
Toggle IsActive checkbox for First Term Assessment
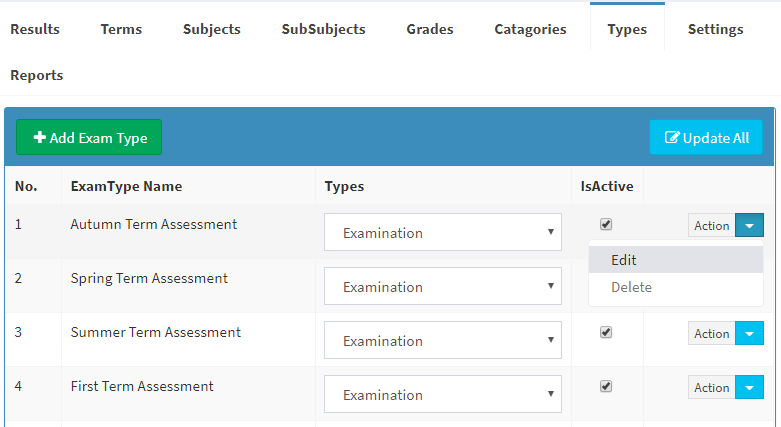(606, 386)
